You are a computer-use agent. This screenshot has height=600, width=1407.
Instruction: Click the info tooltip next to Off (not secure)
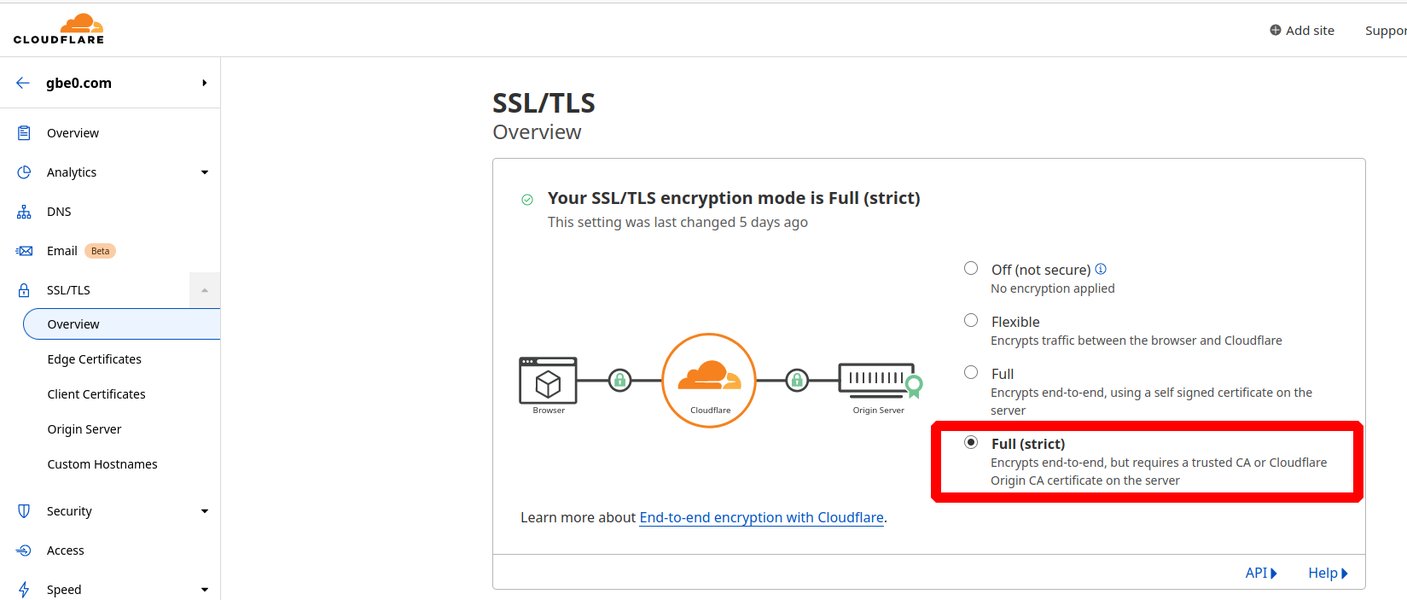coord(1102,268)
